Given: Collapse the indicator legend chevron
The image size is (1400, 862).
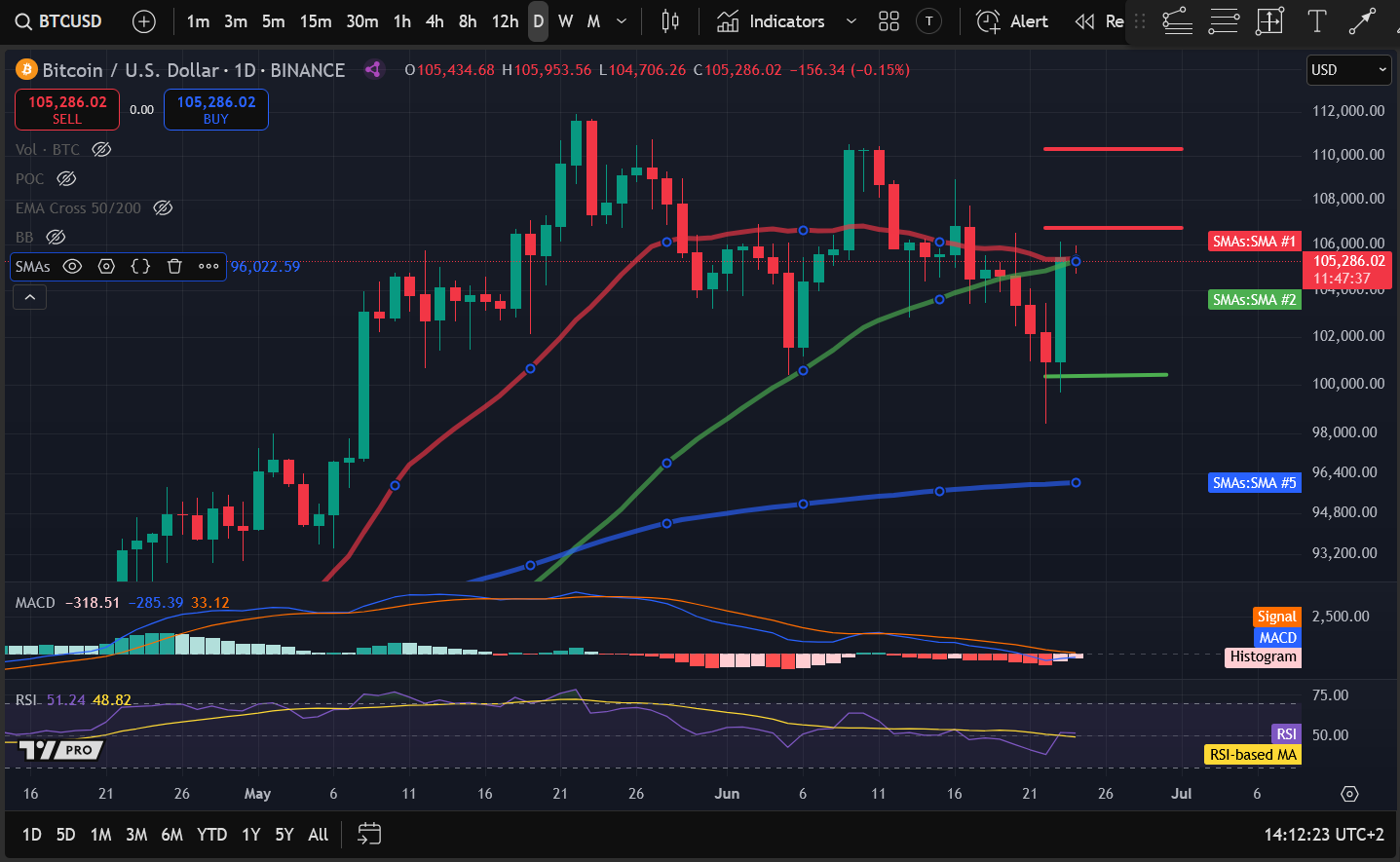Looking at the screenshot, I should [x=30, y=297].
